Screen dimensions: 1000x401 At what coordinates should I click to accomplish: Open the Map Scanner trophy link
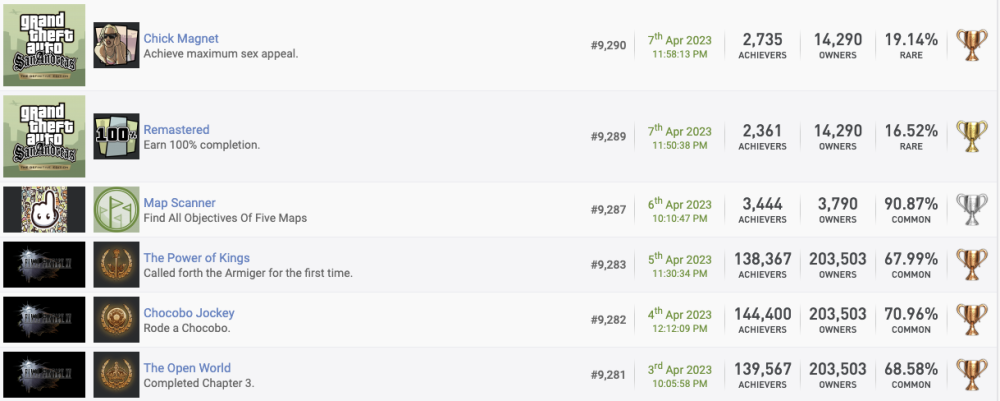[179, 203]
